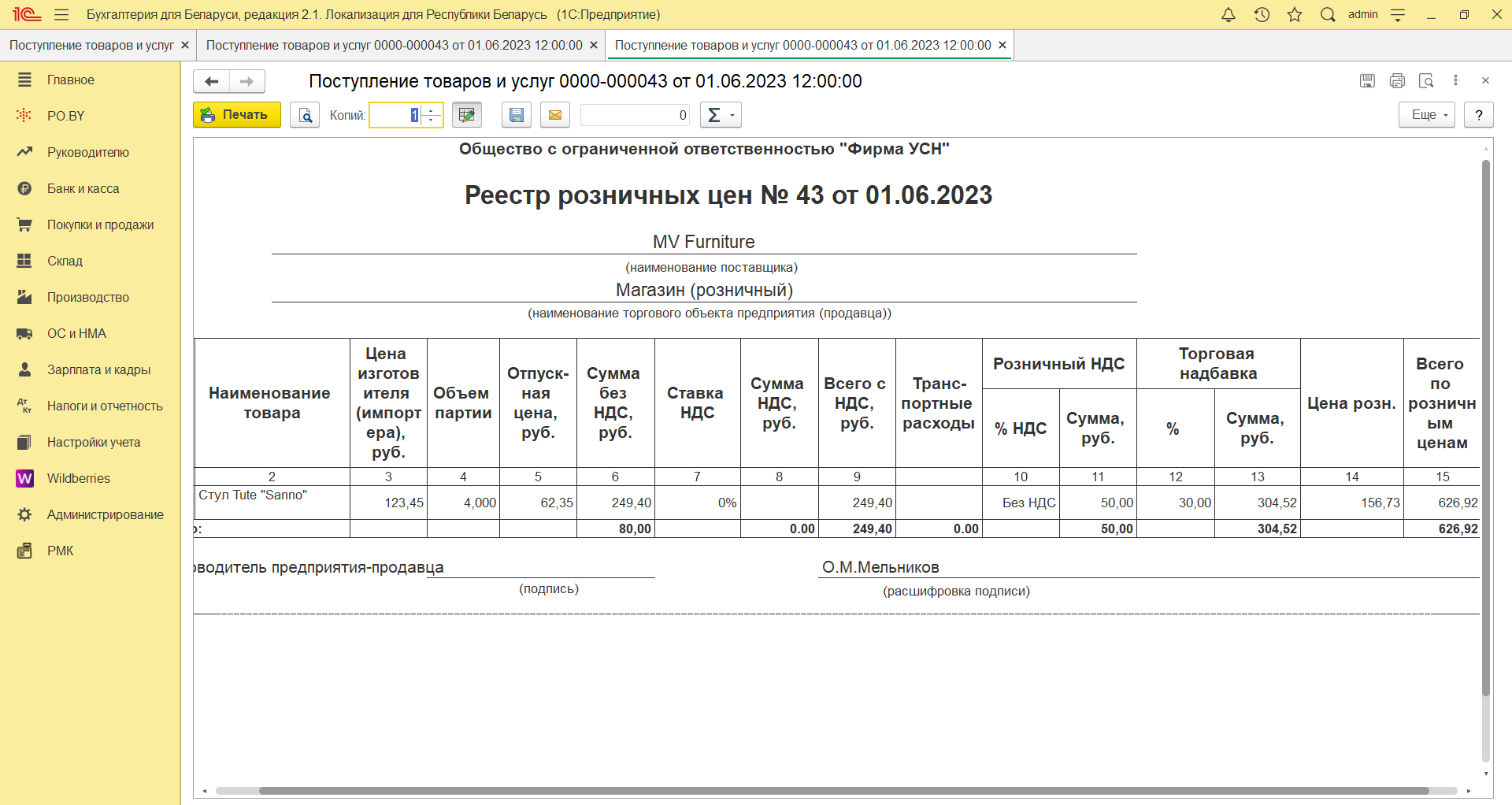Open help with the question mark button
The image size is (1512, 805).
(x=1478, y=115)
